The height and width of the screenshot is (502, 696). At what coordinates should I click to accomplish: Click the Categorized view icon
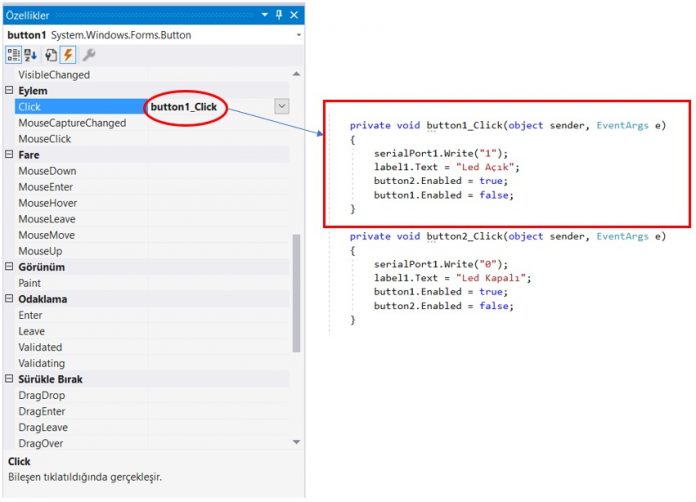pyautogui.click(x=14, y=55)
